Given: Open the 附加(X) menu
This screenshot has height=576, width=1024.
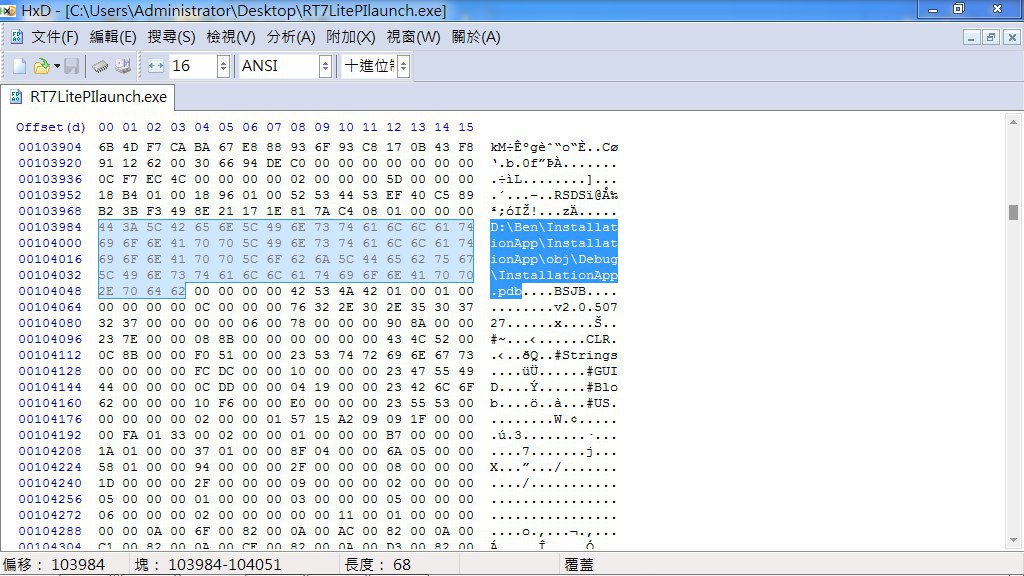Looking at the screenshot, I should [x=351, y=37].
